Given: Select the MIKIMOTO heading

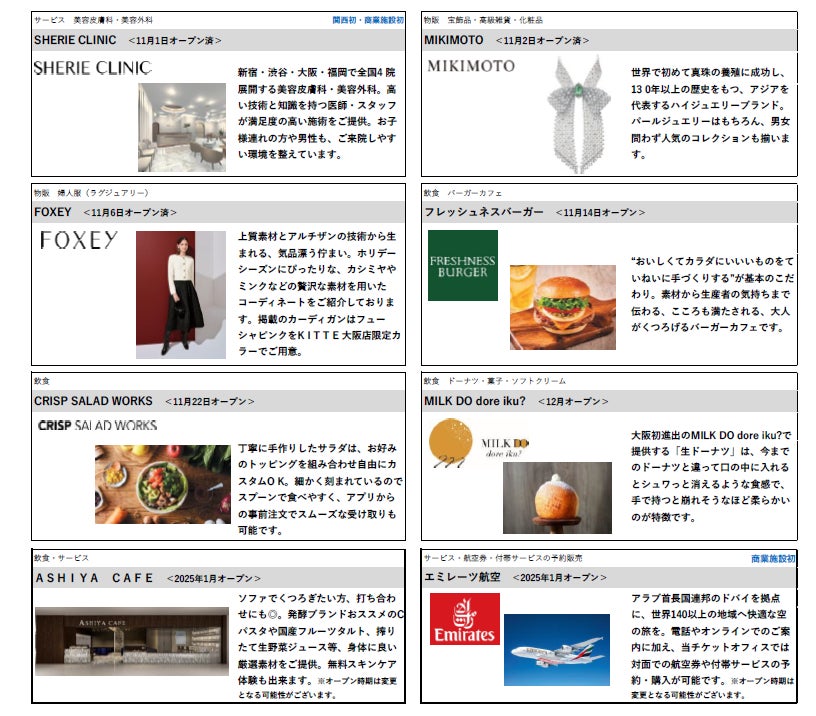Looking at the screenshot, I should (x=454, y=40).
